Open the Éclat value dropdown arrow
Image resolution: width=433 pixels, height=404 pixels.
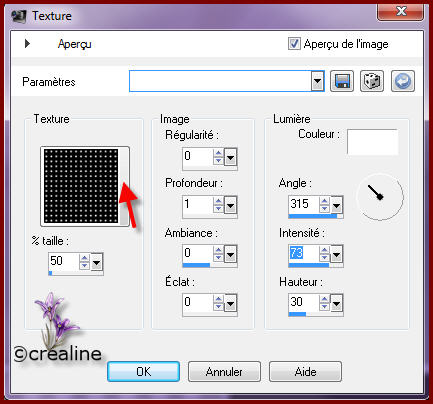pyautogui.click(x=231, y=303)
